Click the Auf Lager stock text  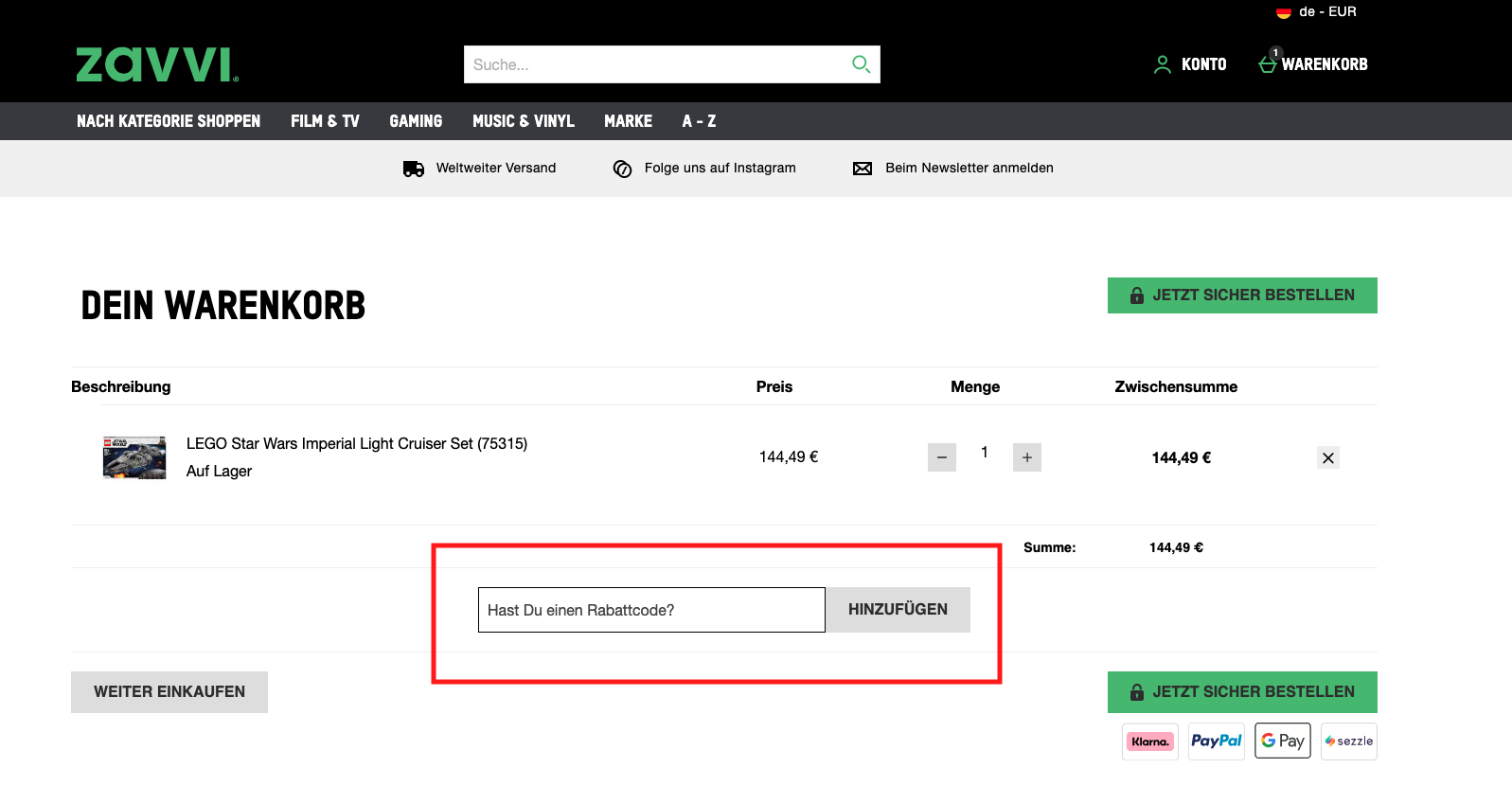219,472
